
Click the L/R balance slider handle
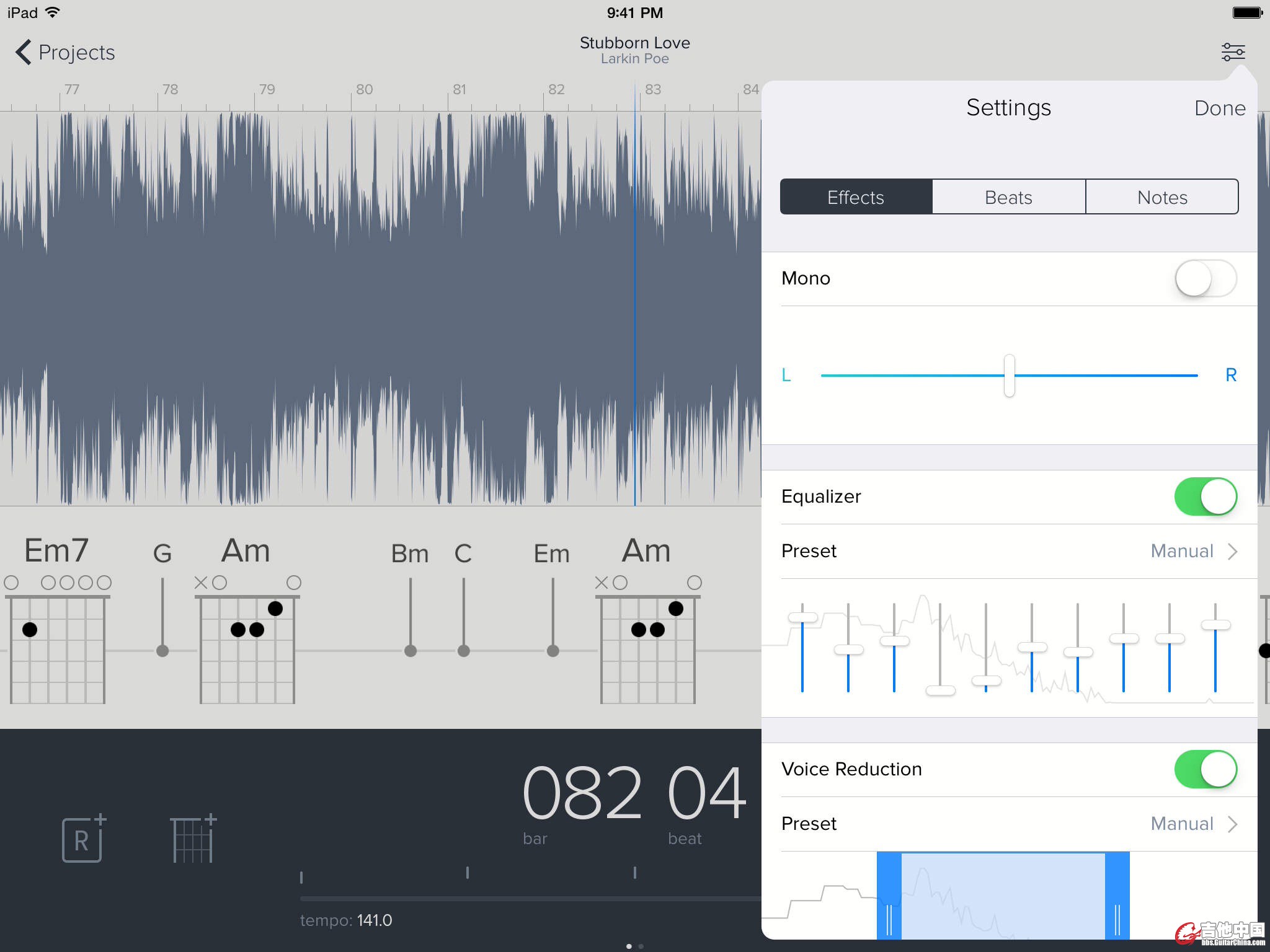(1009, 376)
